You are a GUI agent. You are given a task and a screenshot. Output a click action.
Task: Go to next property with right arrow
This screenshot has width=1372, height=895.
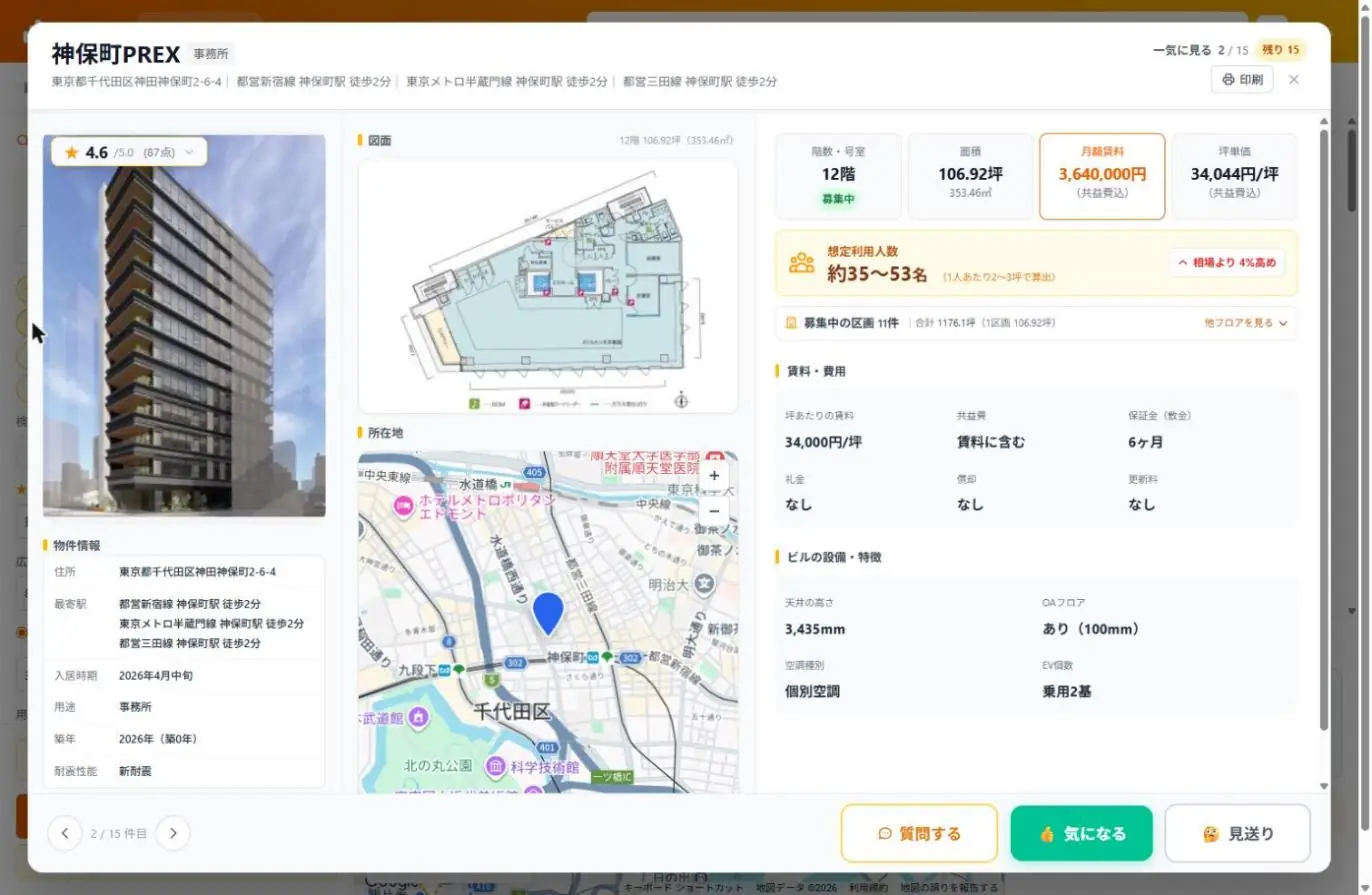click(172, 833)
